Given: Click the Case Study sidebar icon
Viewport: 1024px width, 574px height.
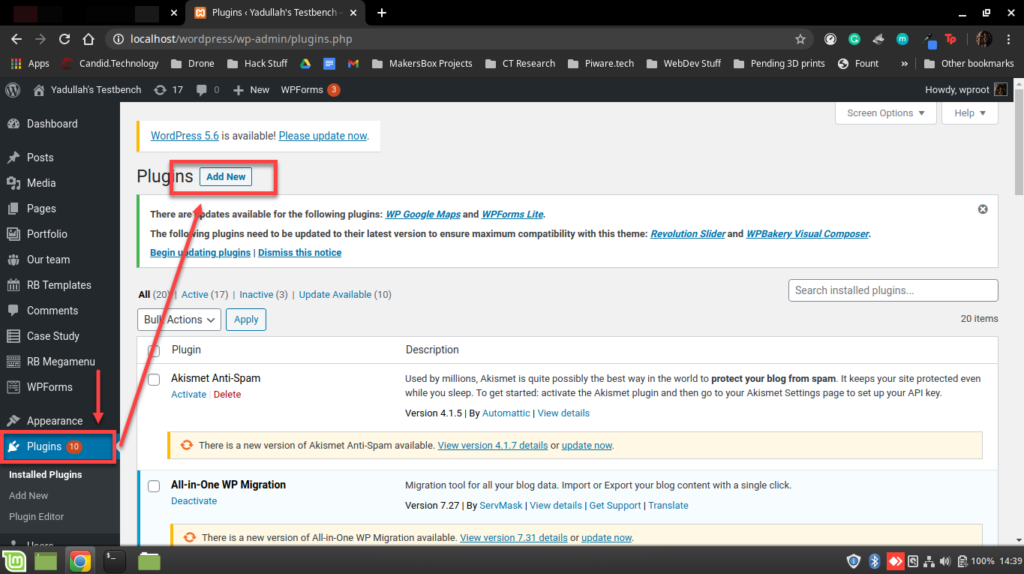Looking at the screenshot, I should (x=13, y=336).
